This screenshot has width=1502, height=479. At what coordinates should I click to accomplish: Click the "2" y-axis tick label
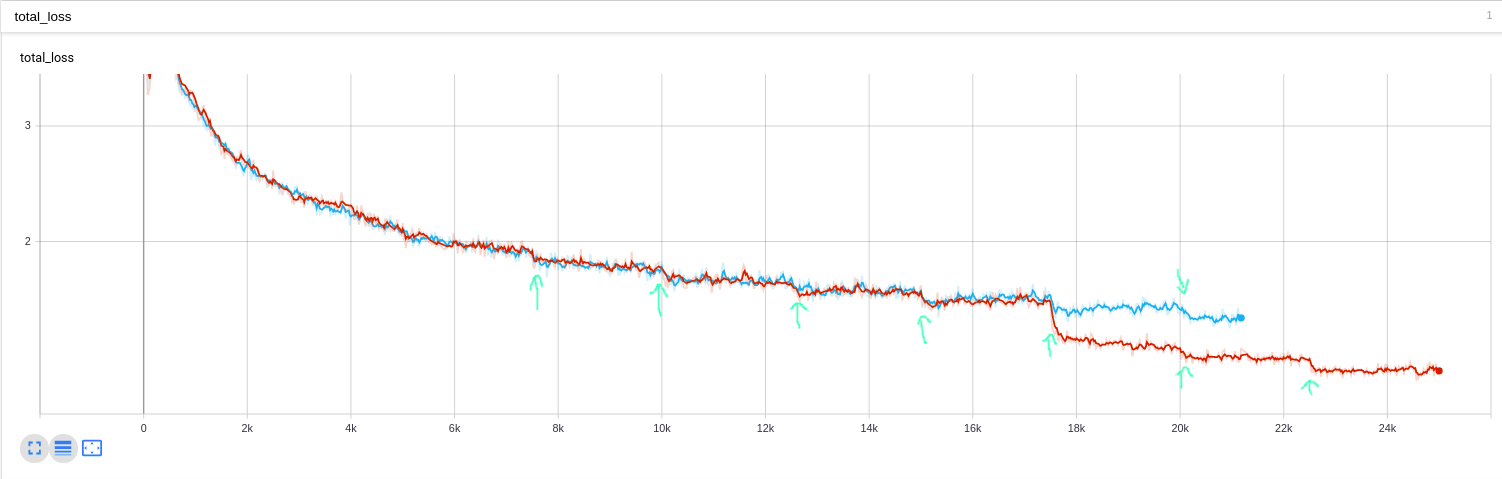28,241
